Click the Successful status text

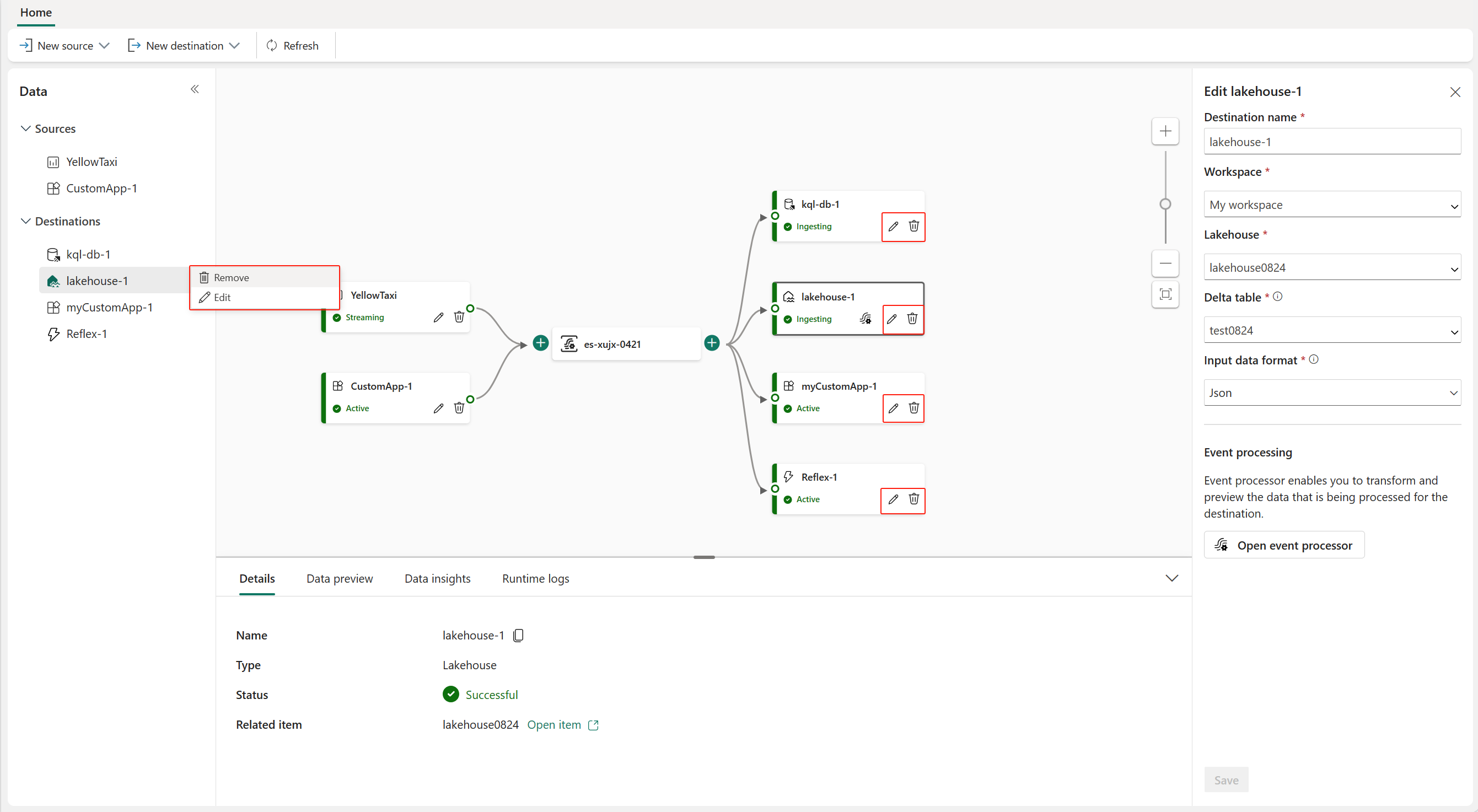(x=492, y=695)
